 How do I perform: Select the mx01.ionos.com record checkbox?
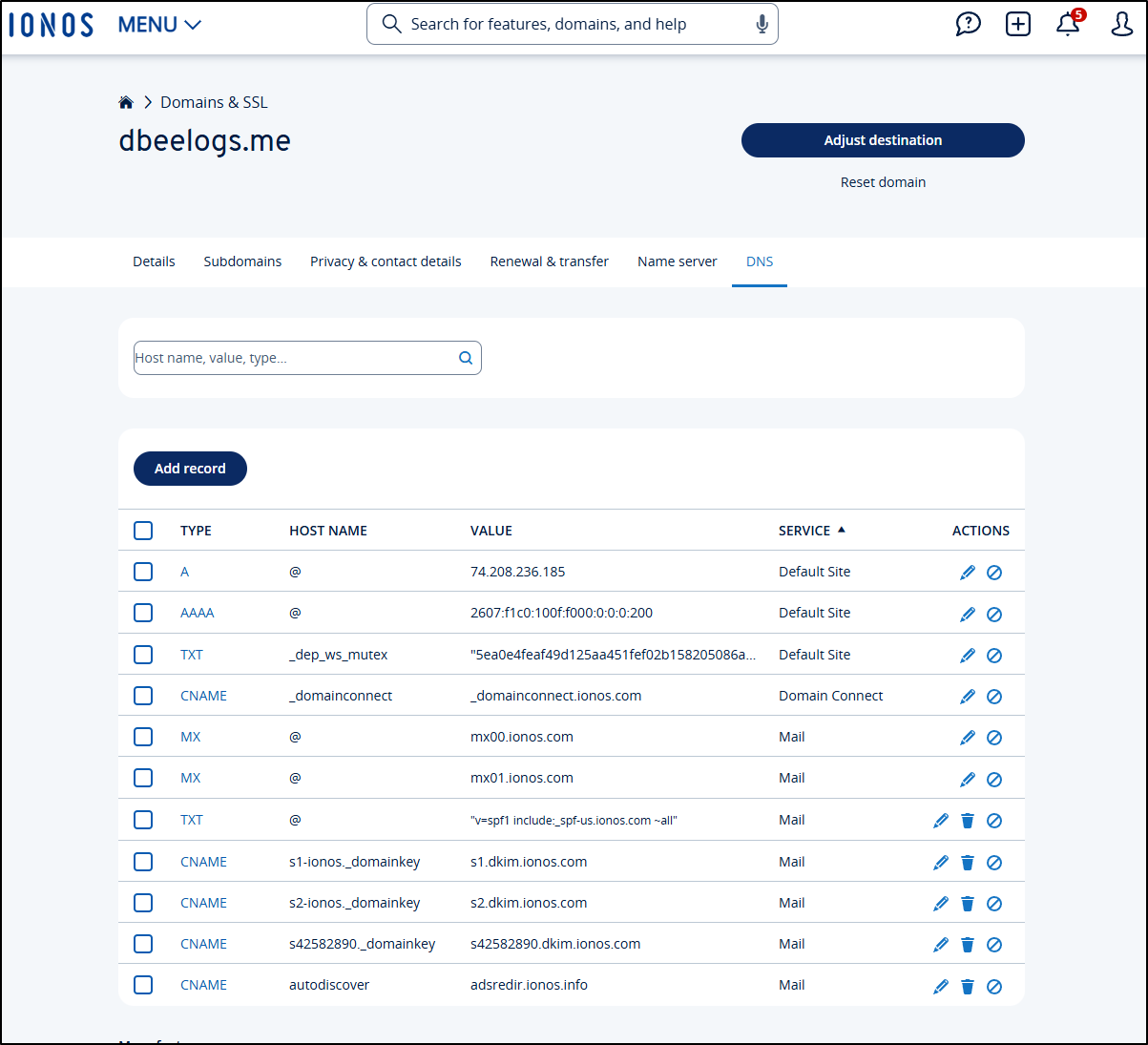tap(143, 778)
